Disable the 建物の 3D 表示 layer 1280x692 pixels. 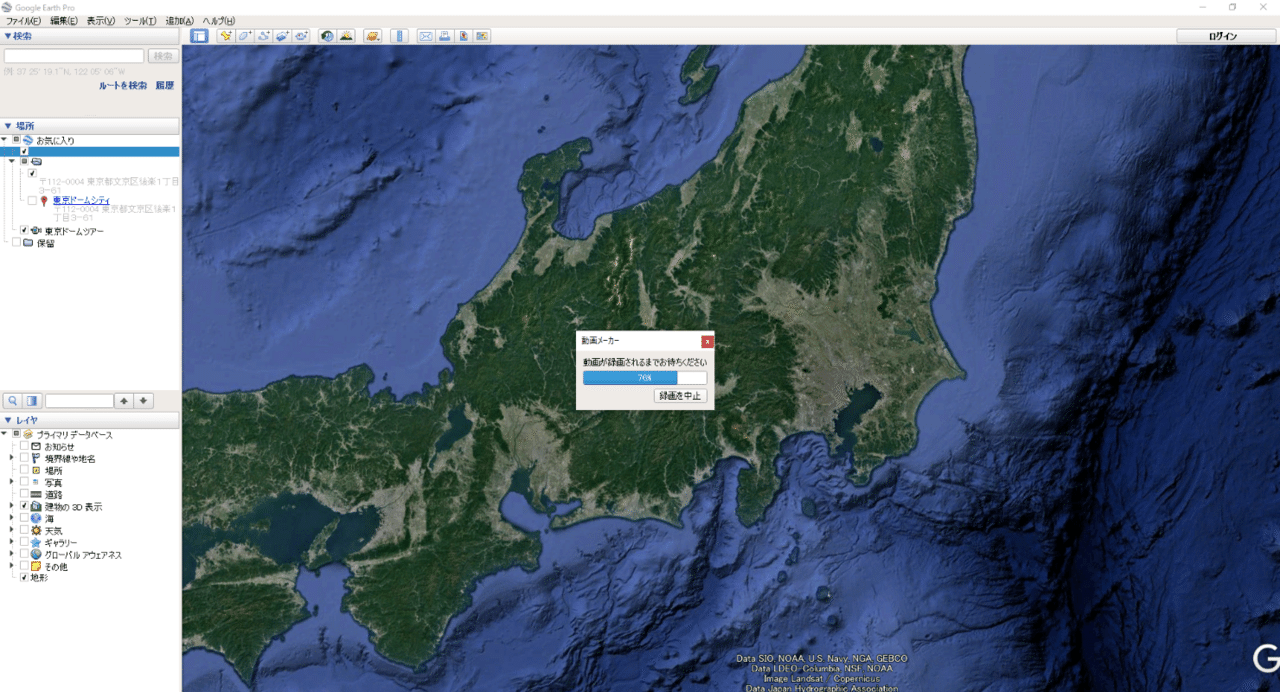tap(25, 505)
